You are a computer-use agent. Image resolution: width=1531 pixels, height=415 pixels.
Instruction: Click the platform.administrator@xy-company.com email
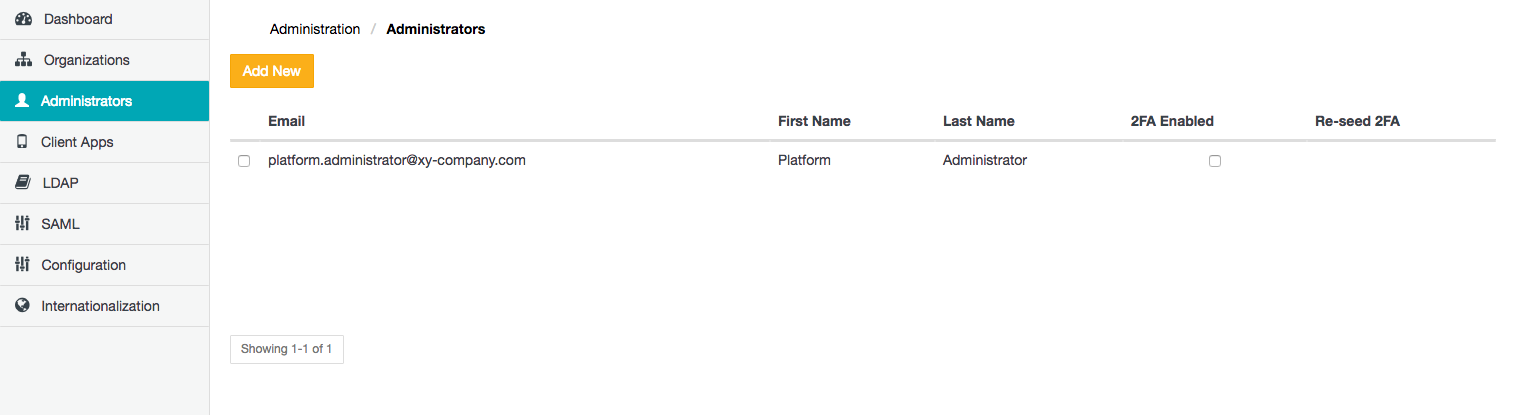[397, 160]
